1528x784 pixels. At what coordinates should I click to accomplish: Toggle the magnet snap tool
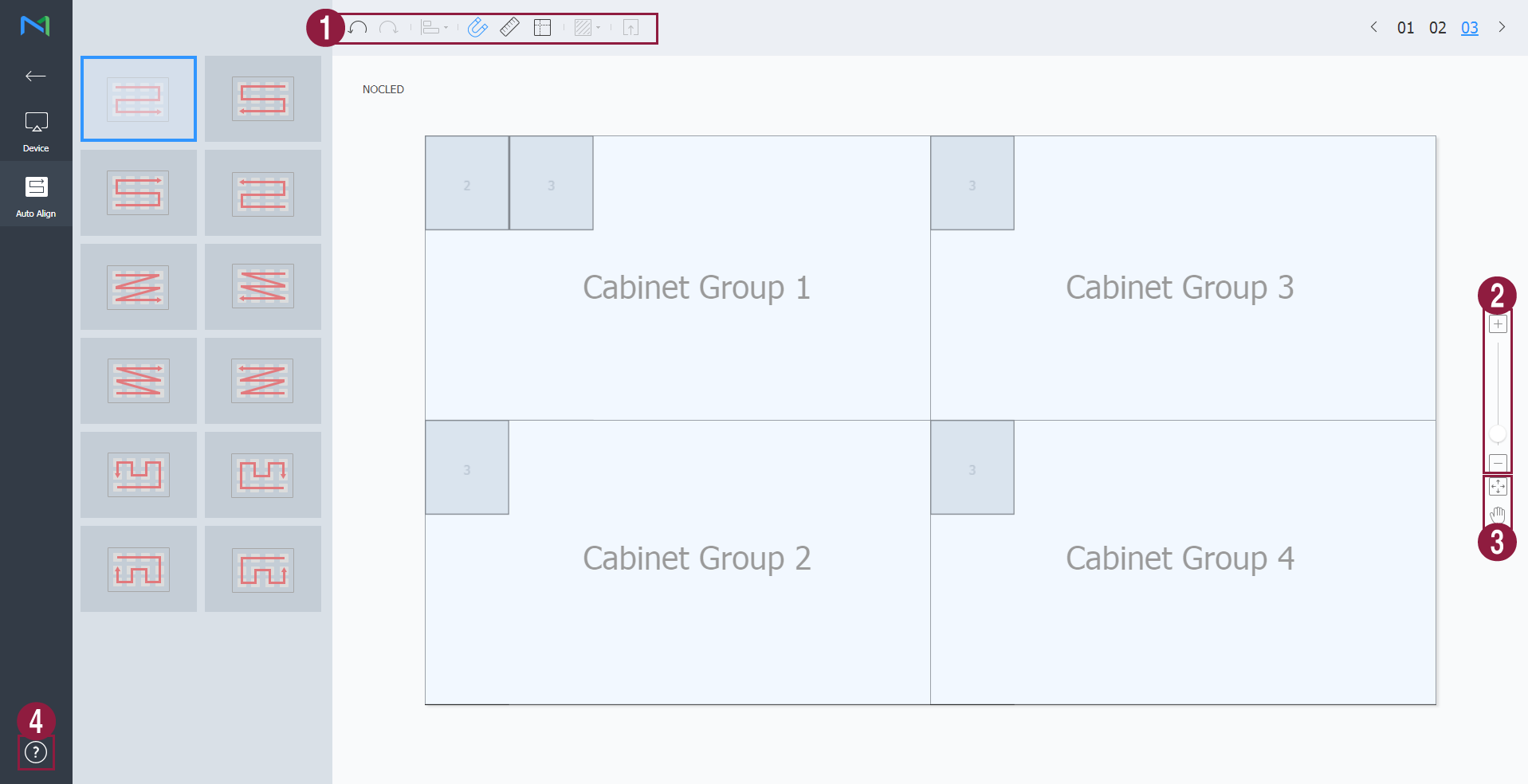[477, 28]
